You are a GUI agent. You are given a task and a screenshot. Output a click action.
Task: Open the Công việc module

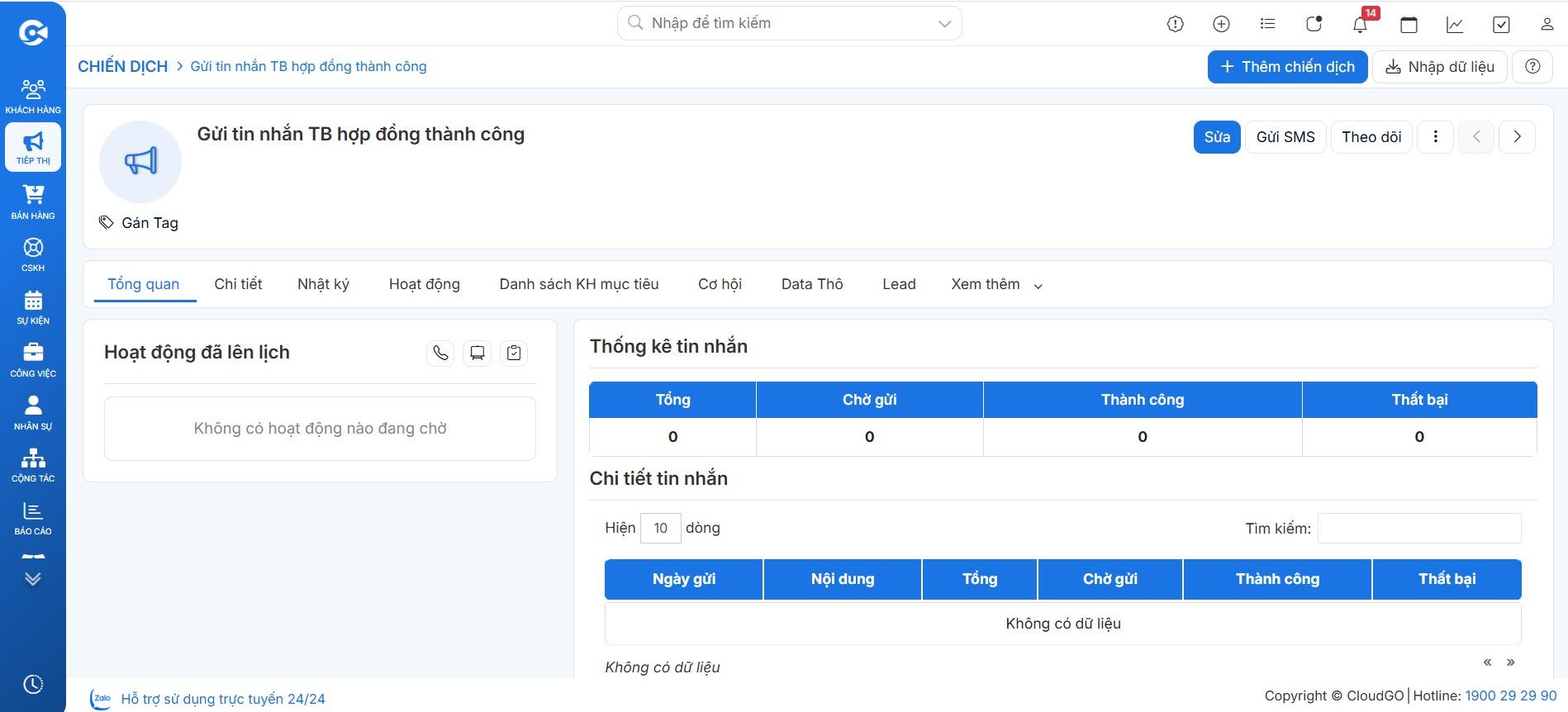pyautogui.click(x=33, y=360)
